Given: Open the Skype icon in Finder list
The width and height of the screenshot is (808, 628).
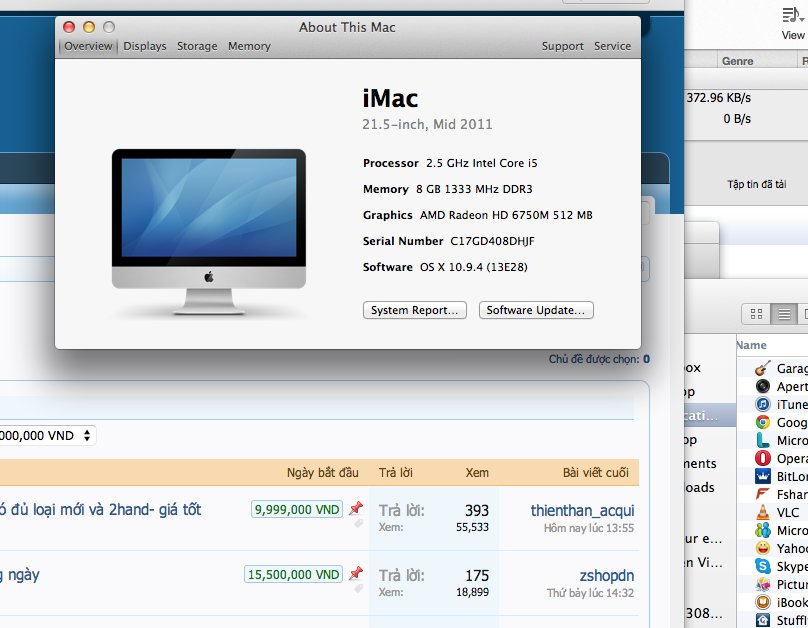Looking at the screenshot, I should pos(763,567).
